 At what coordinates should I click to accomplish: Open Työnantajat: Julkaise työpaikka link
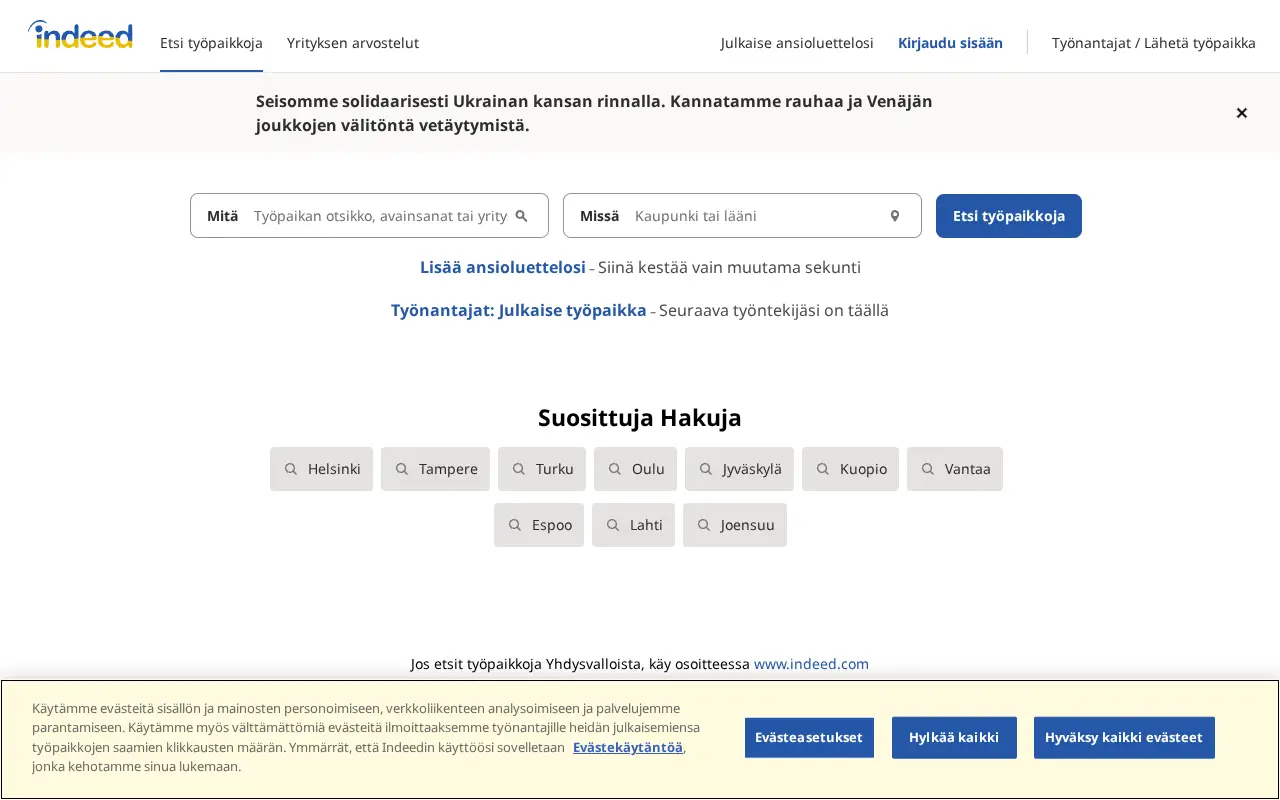pos(519,310)
